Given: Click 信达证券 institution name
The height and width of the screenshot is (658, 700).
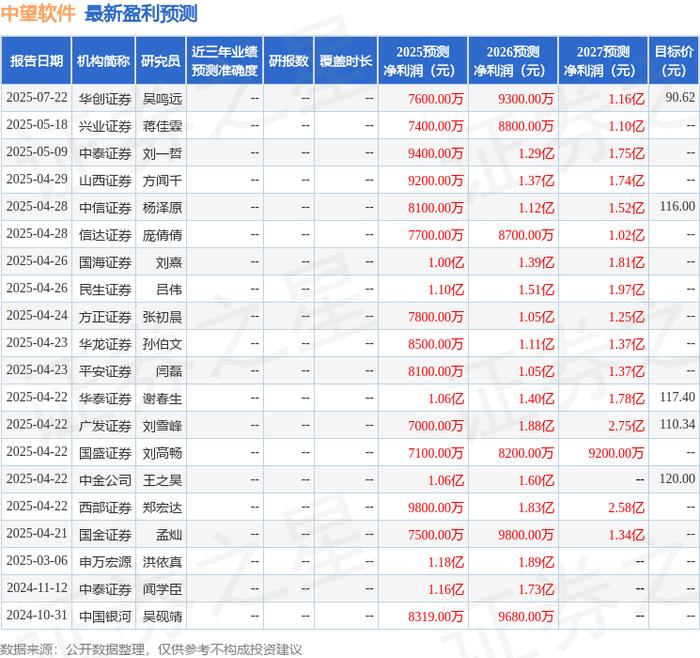Looking at the screenshot, I should tap(105, 235).
